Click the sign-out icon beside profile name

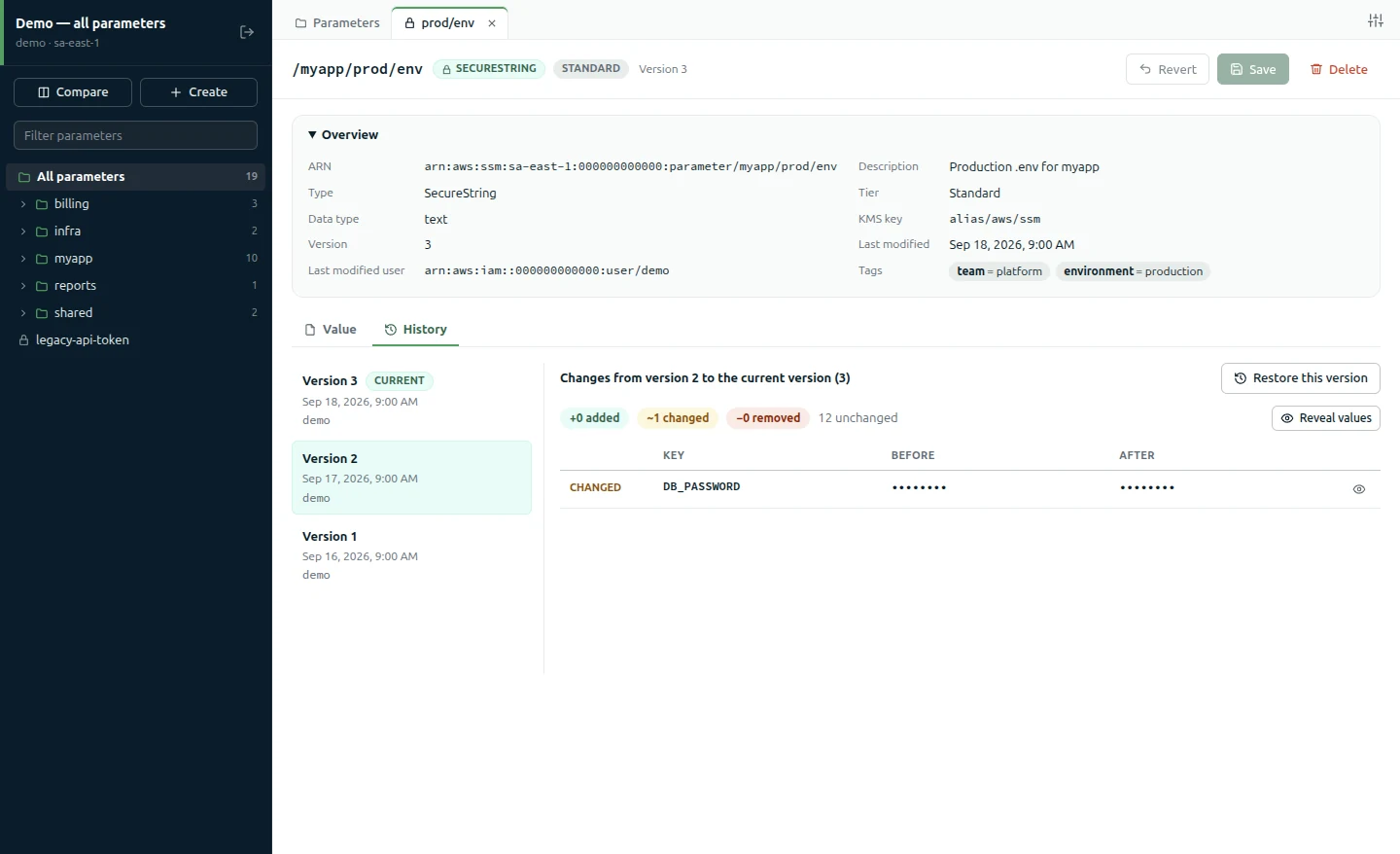click(247, 32)
